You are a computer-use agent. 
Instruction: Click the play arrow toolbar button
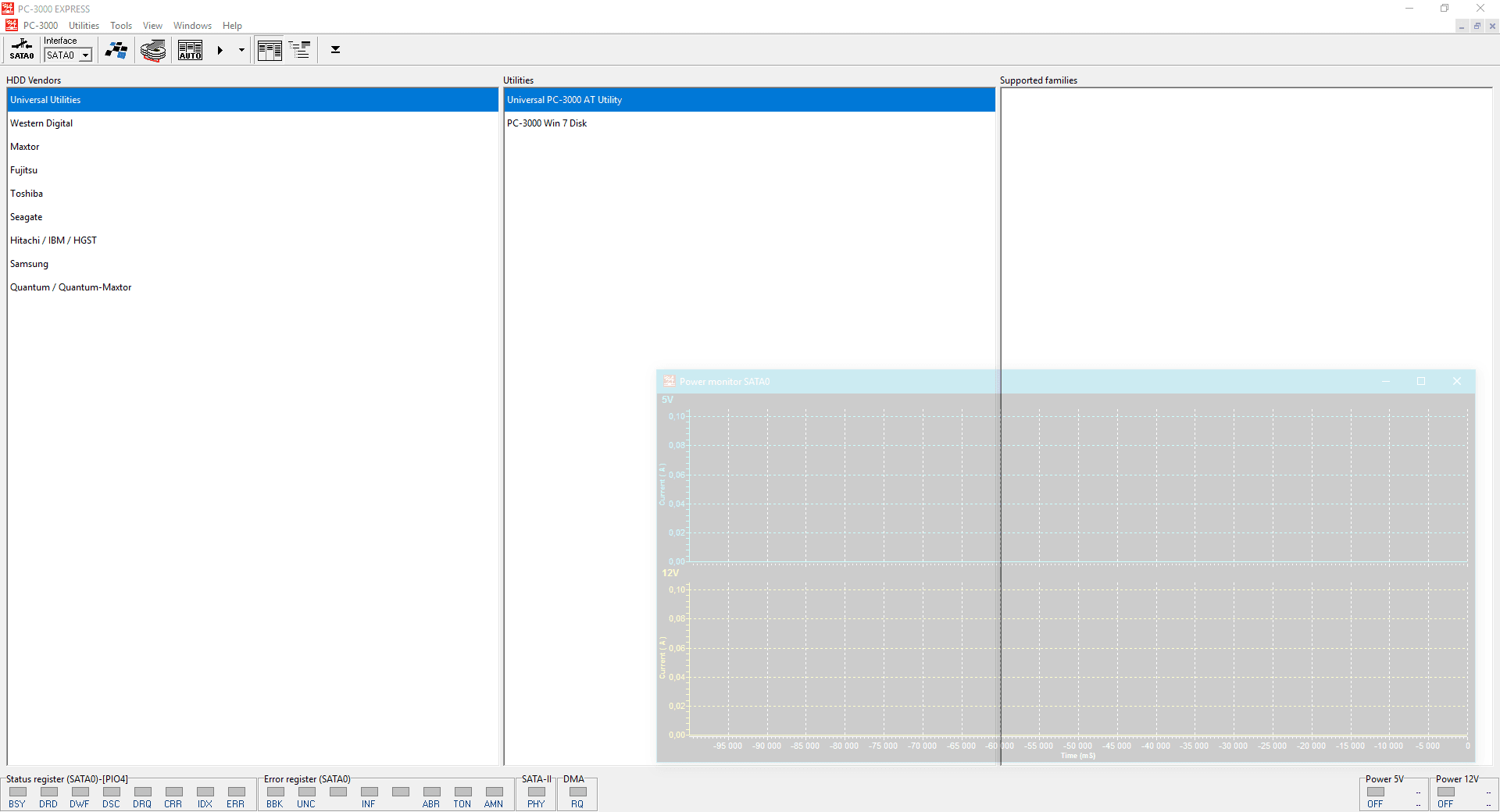point(220,50)
